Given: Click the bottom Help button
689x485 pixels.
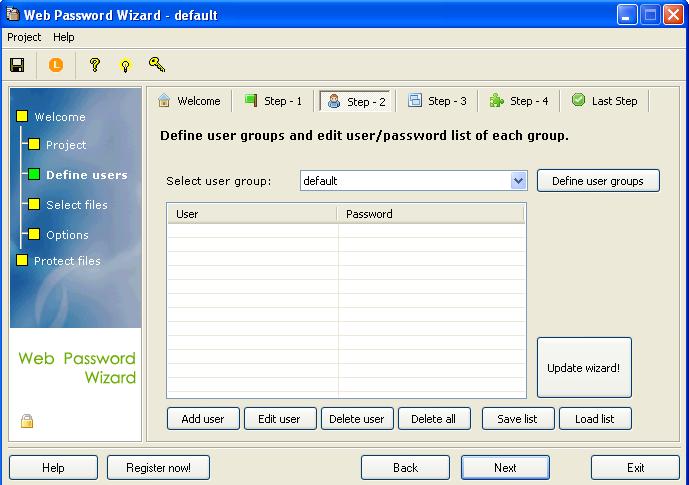Looking at the screenshot, I should 53,467.
